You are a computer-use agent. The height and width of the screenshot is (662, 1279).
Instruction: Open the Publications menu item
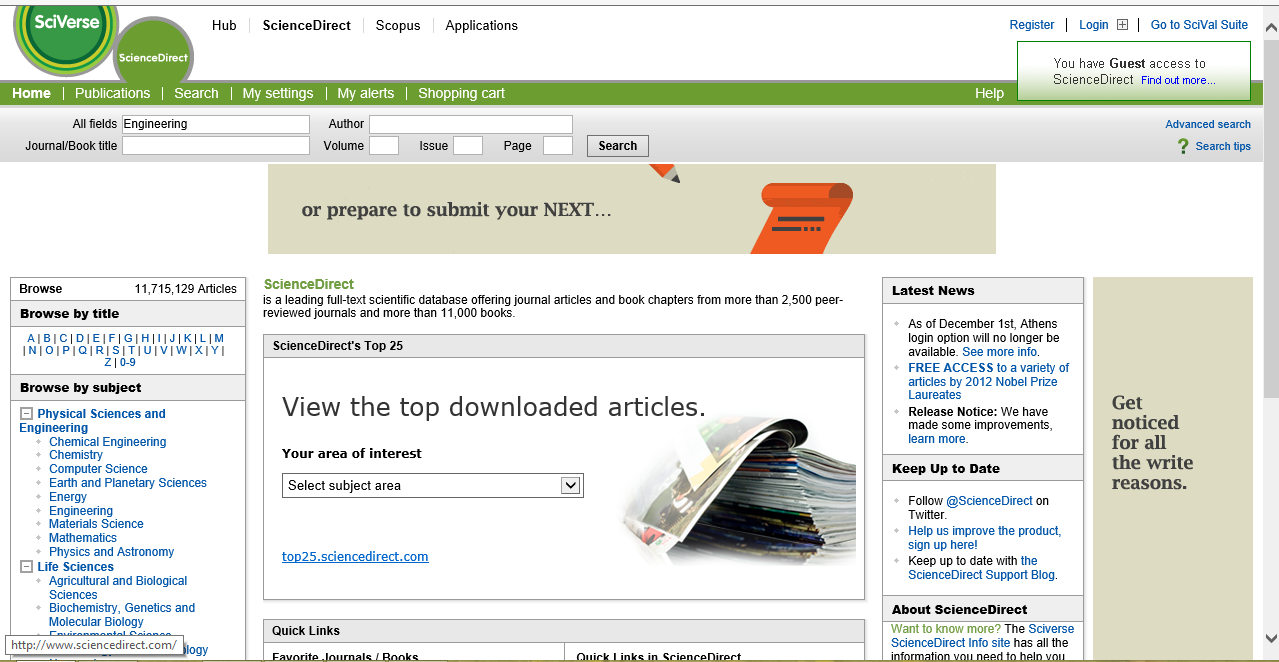[x=112, y=93]
